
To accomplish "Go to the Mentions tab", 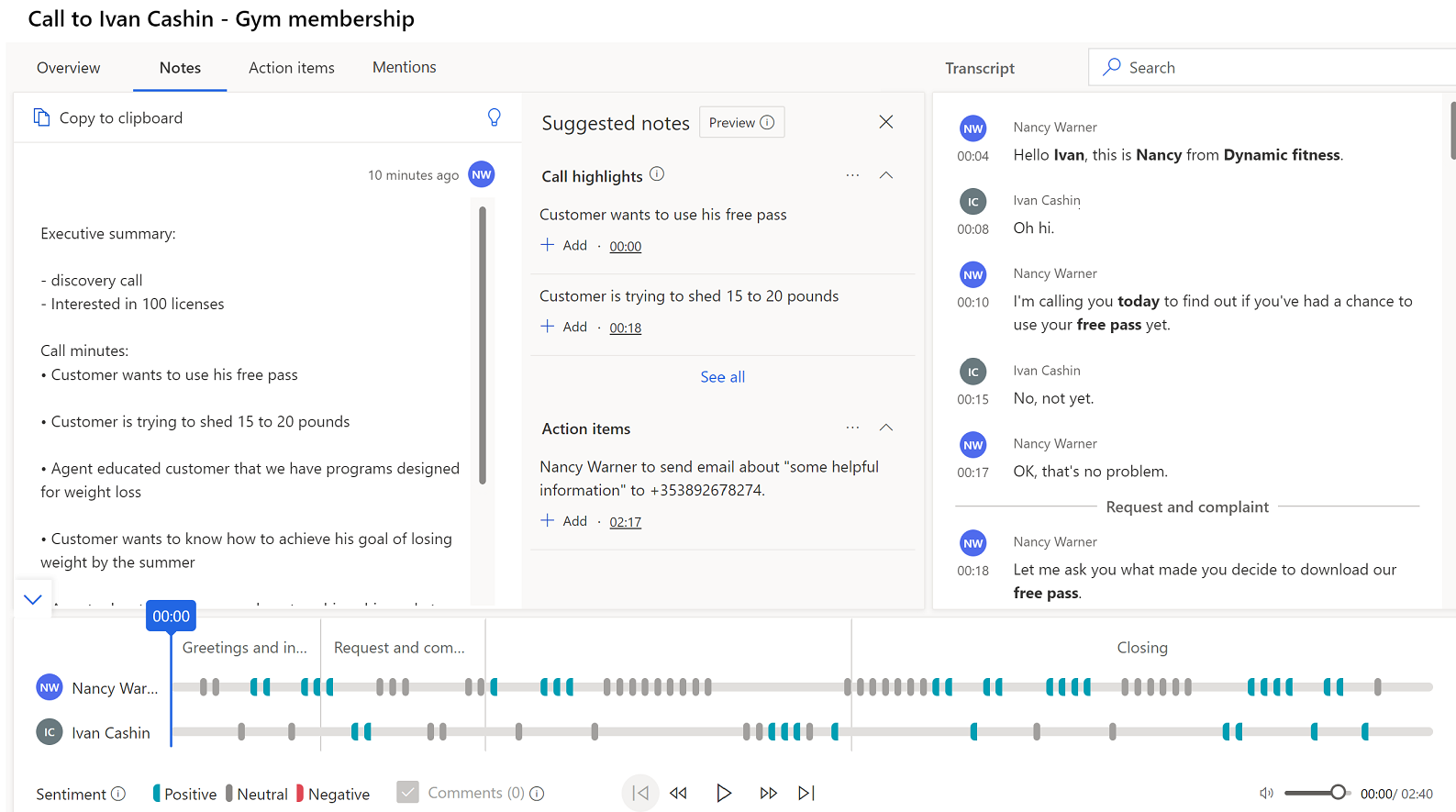I will (405, 67).
